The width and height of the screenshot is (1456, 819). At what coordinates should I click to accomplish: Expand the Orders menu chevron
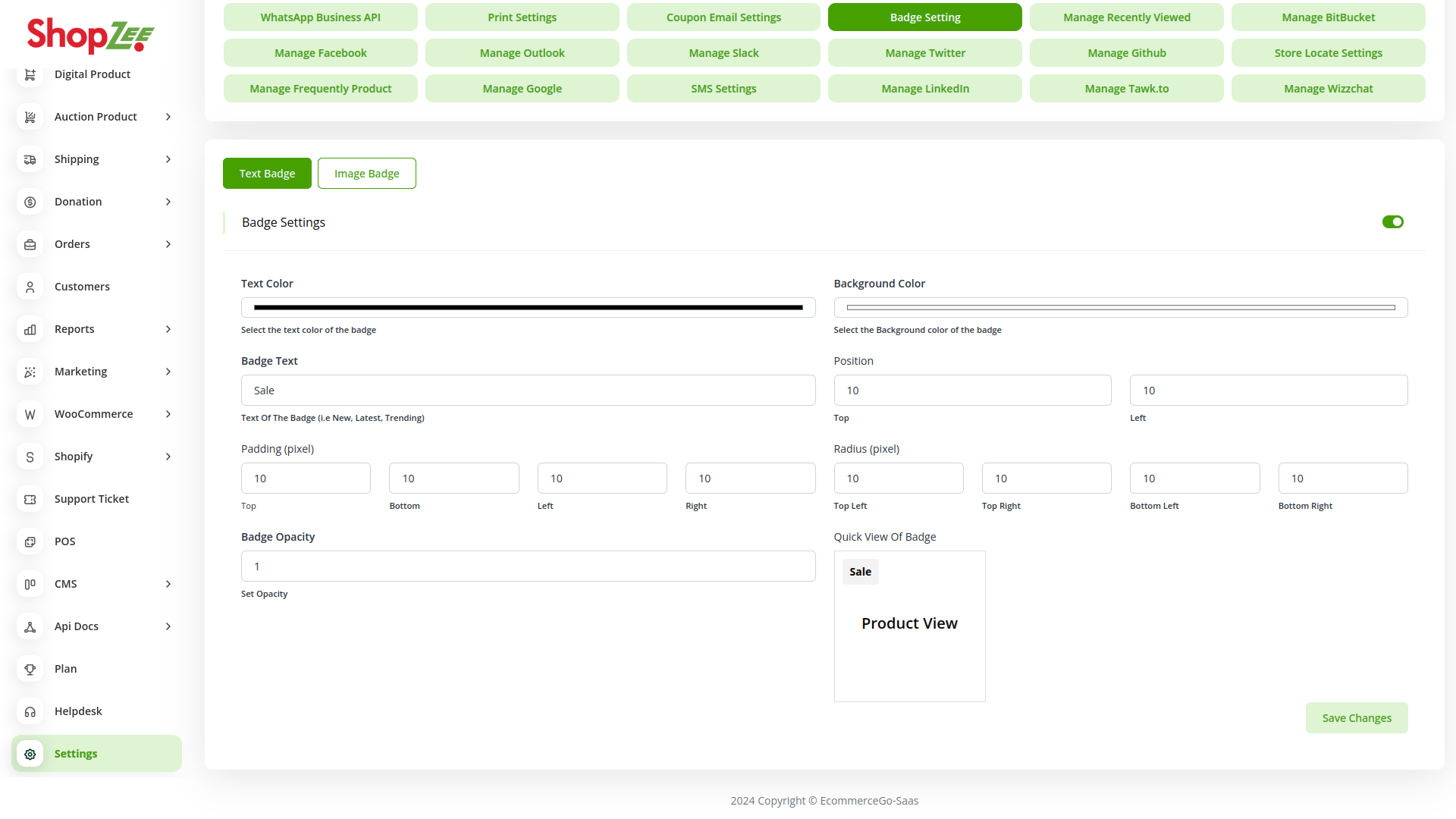click(x=168, y=244)
